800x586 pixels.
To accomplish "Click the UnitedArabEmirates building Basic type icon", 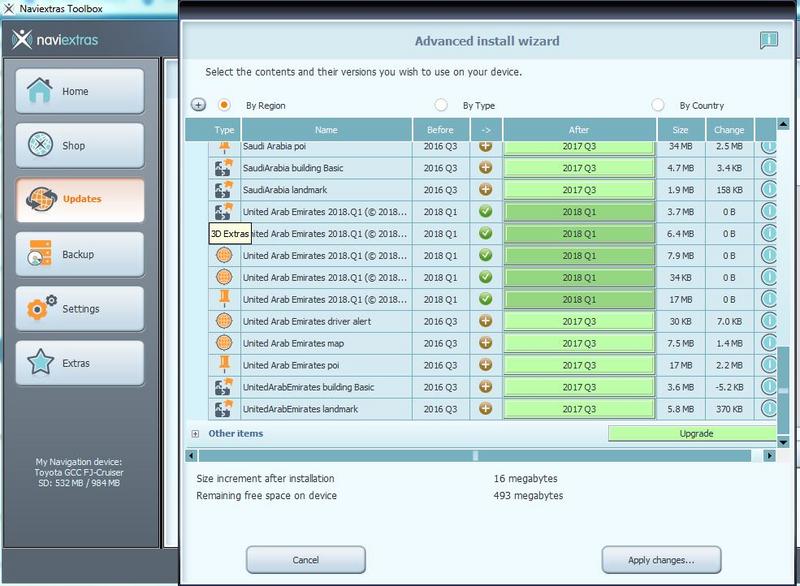I will [223, 387].
